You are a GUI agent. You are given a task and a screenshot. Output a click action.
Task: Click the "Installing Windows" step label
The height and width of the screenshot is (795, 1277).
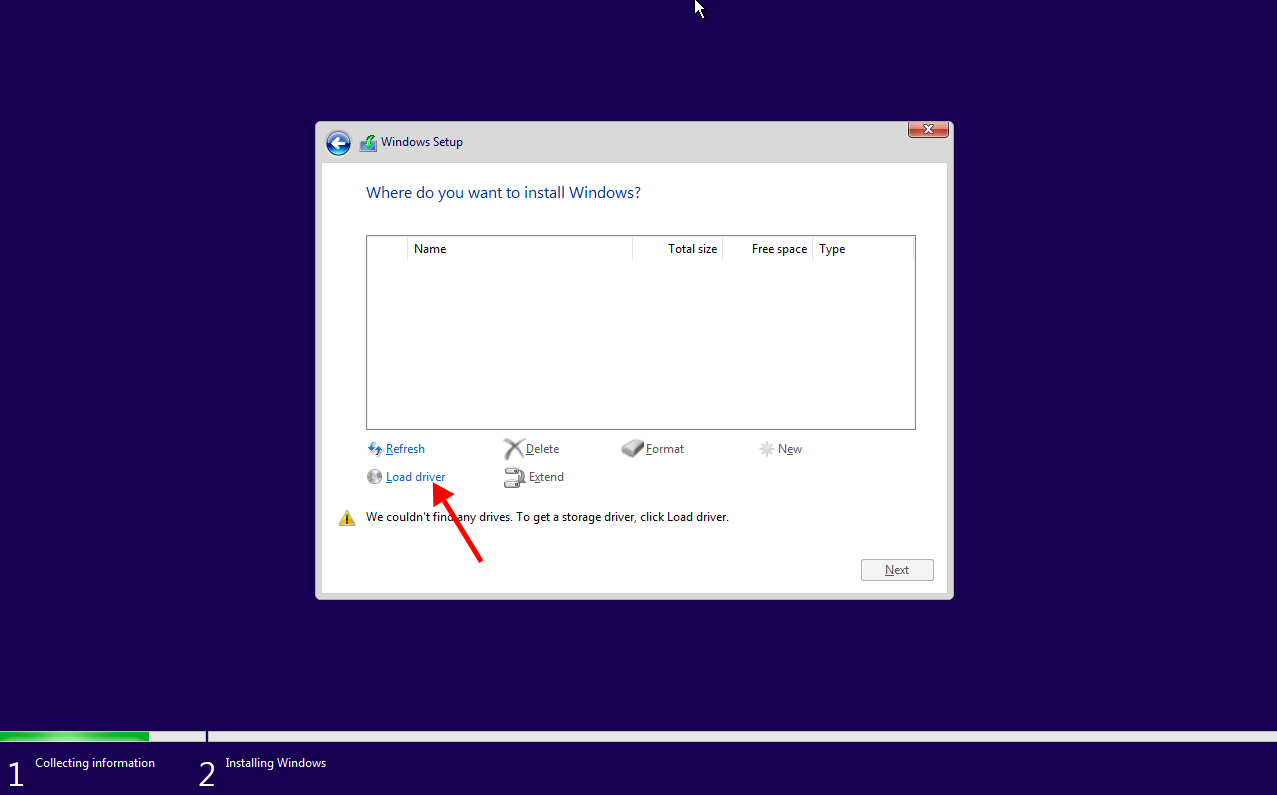click(x=276, y=763)
